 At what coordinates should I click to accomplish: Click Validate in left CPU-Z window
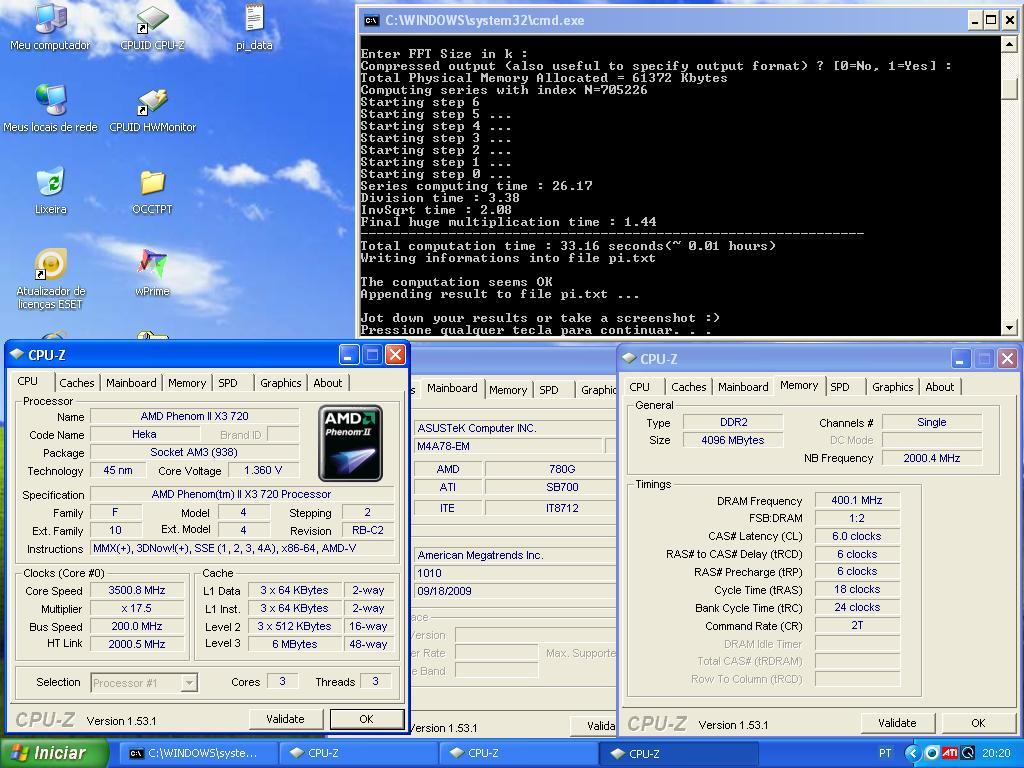click(285, 719)
